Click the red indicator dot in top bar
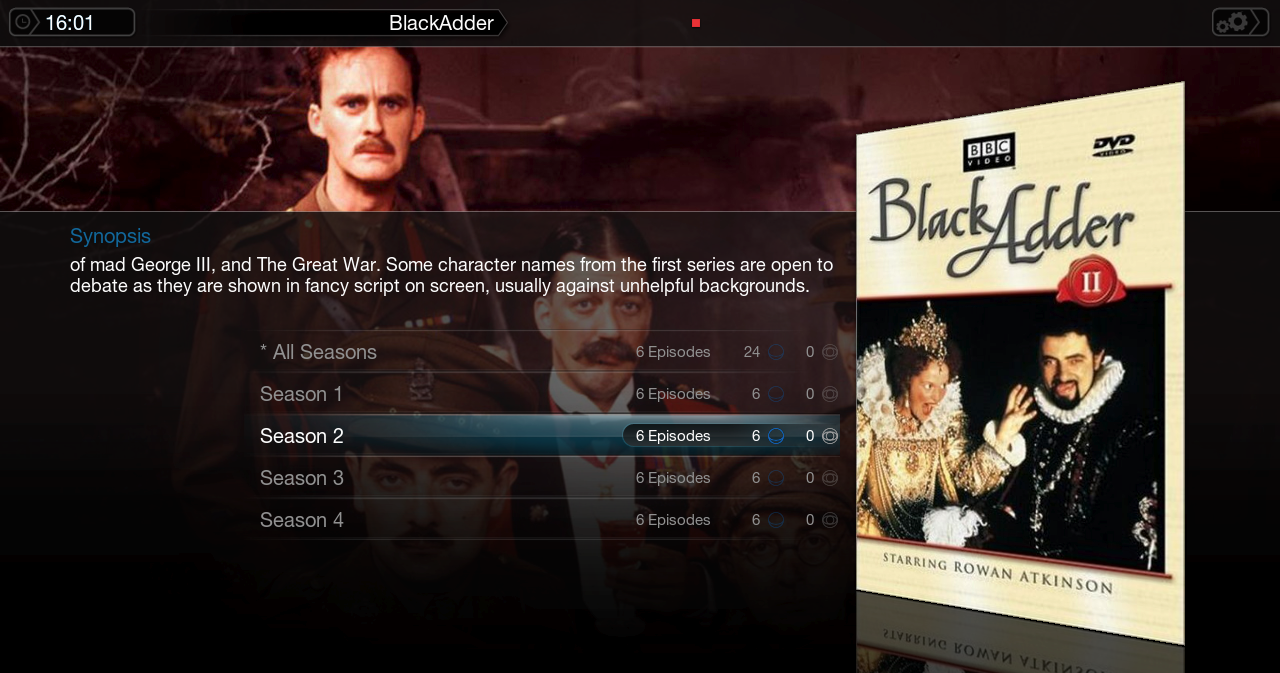Screen dimensions: 1280x673 (696, 23)
